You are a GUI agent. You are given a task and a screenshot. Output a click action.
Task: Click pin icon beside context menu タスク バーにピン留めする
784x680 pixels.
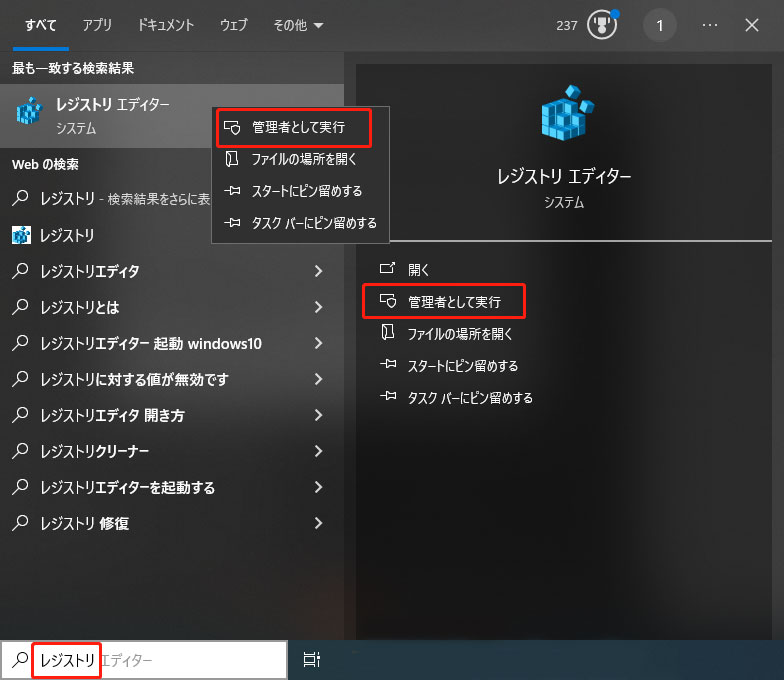[232, 222]
